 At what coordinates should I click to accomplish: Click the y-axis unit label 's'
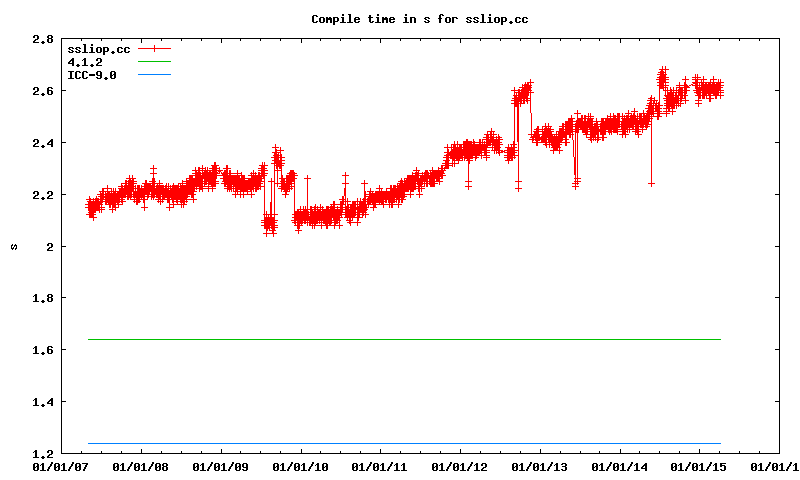13,246
